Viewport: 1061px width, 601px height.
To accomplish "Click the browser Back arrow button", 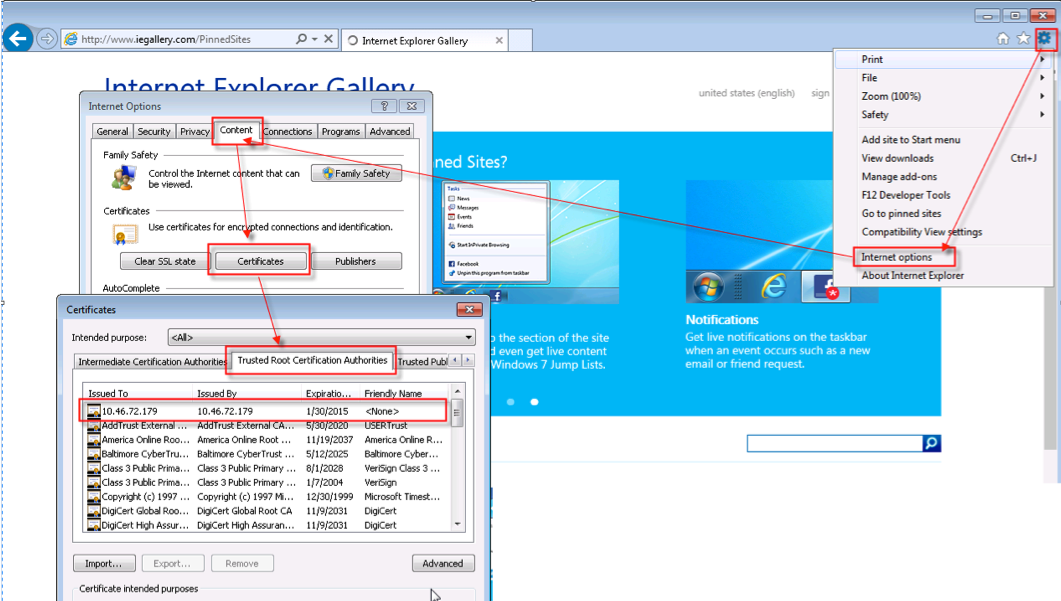I will (18, 39).
